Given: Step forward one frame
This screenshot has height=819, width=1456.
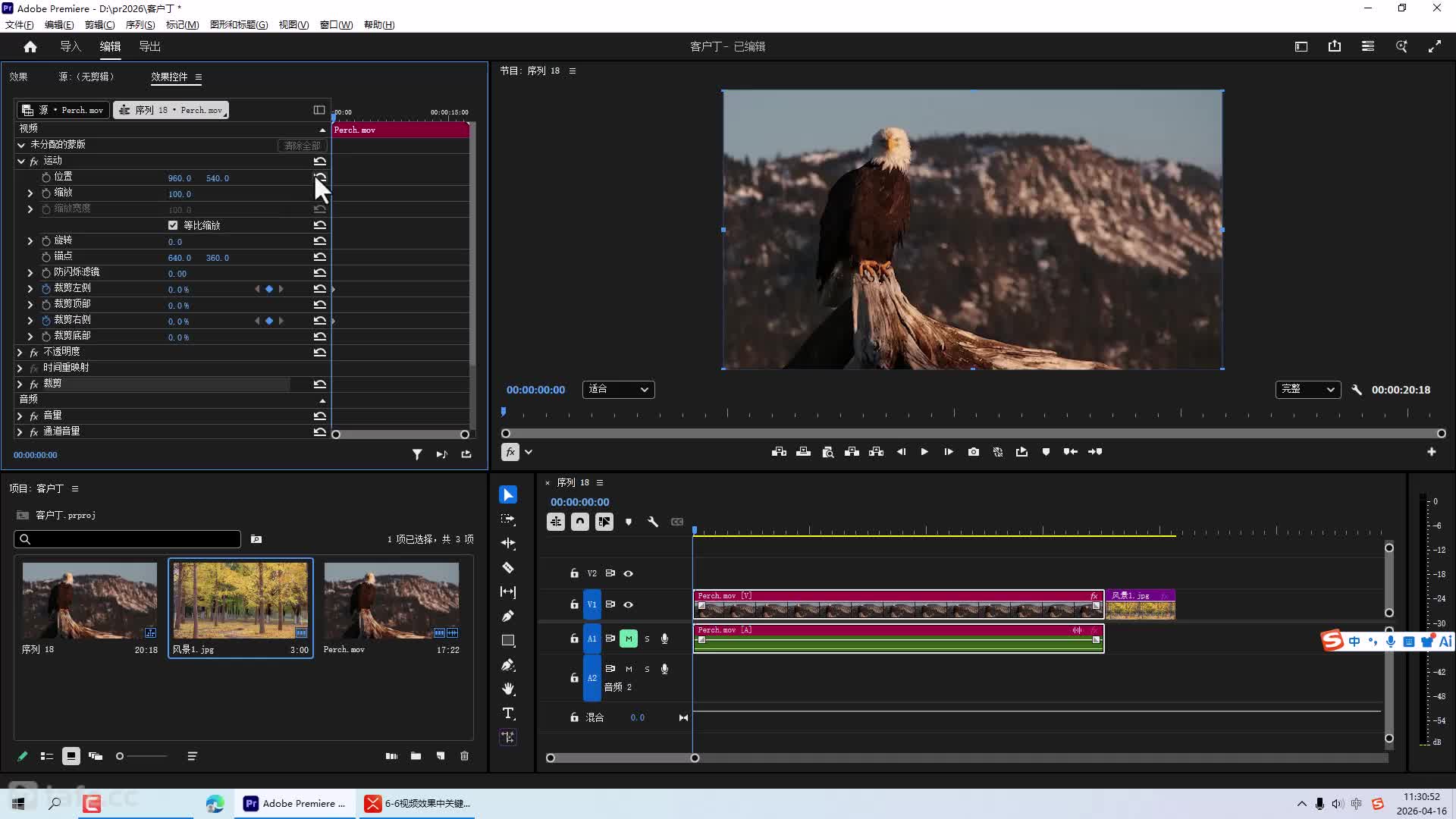Looking at the screenshot, I should point(949,452).
